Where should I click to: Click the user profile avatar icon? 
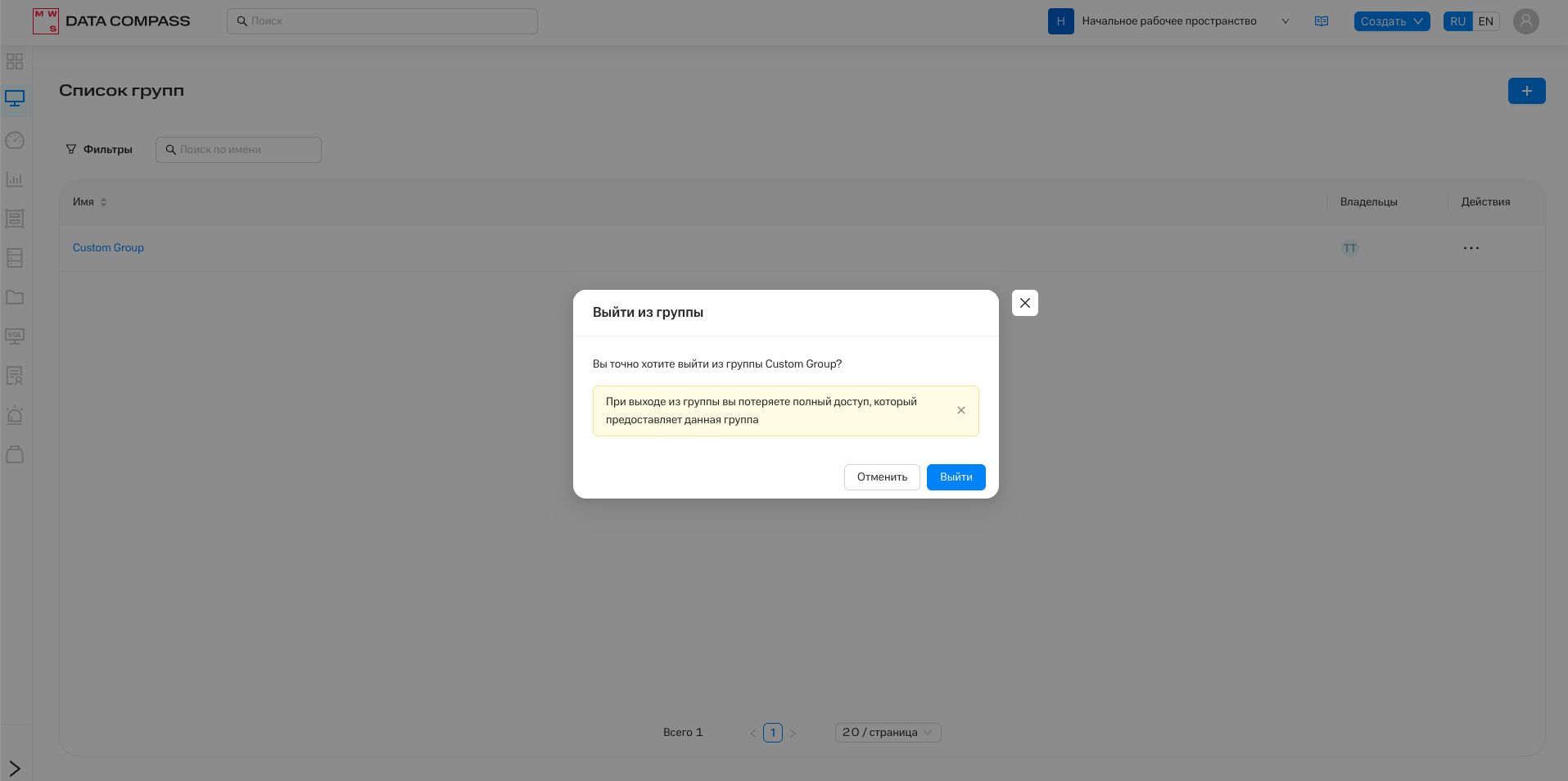1525,21
